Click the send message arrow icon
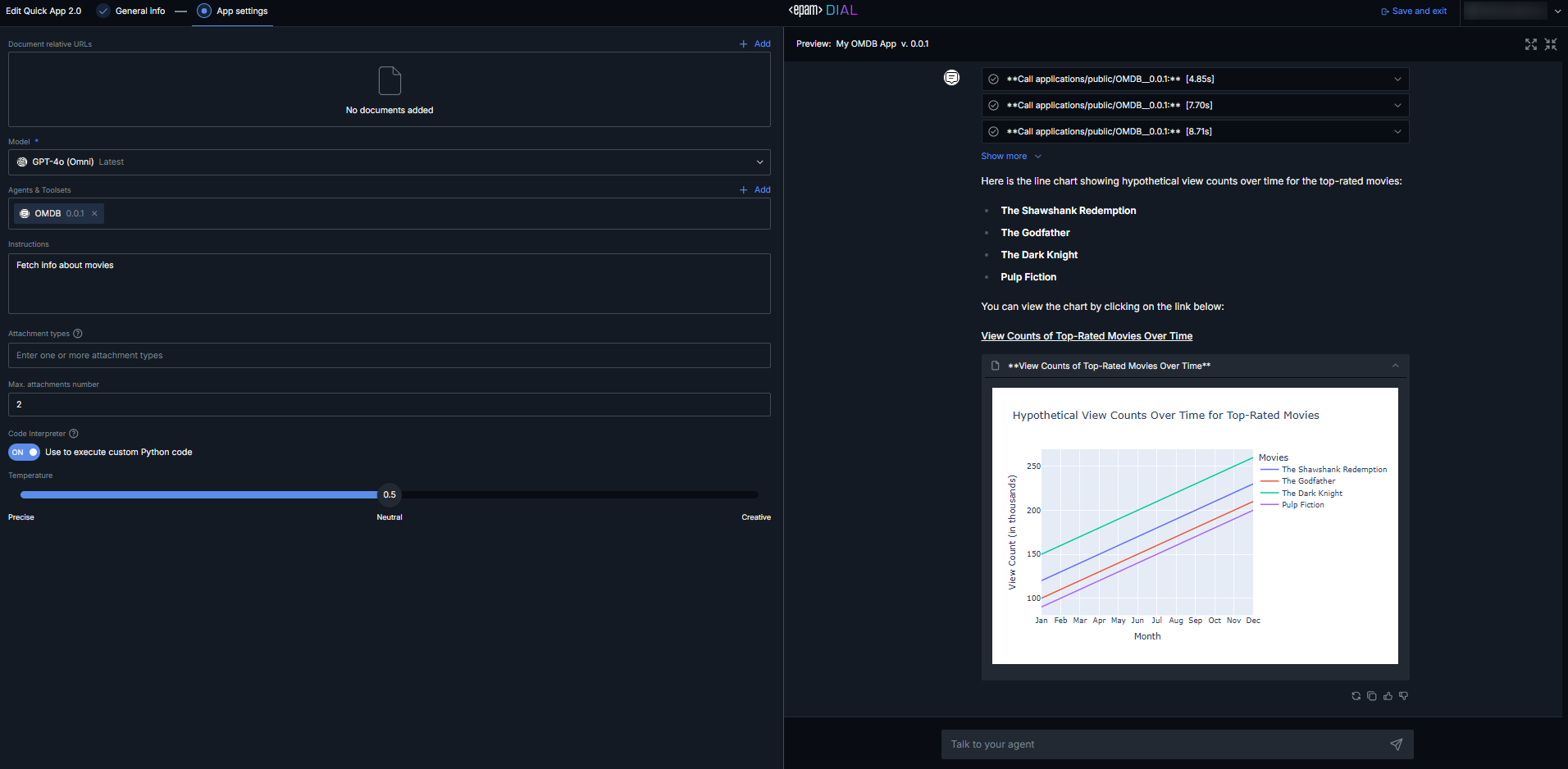This screenshot has height=769, width=1568. click(1396, 744)
